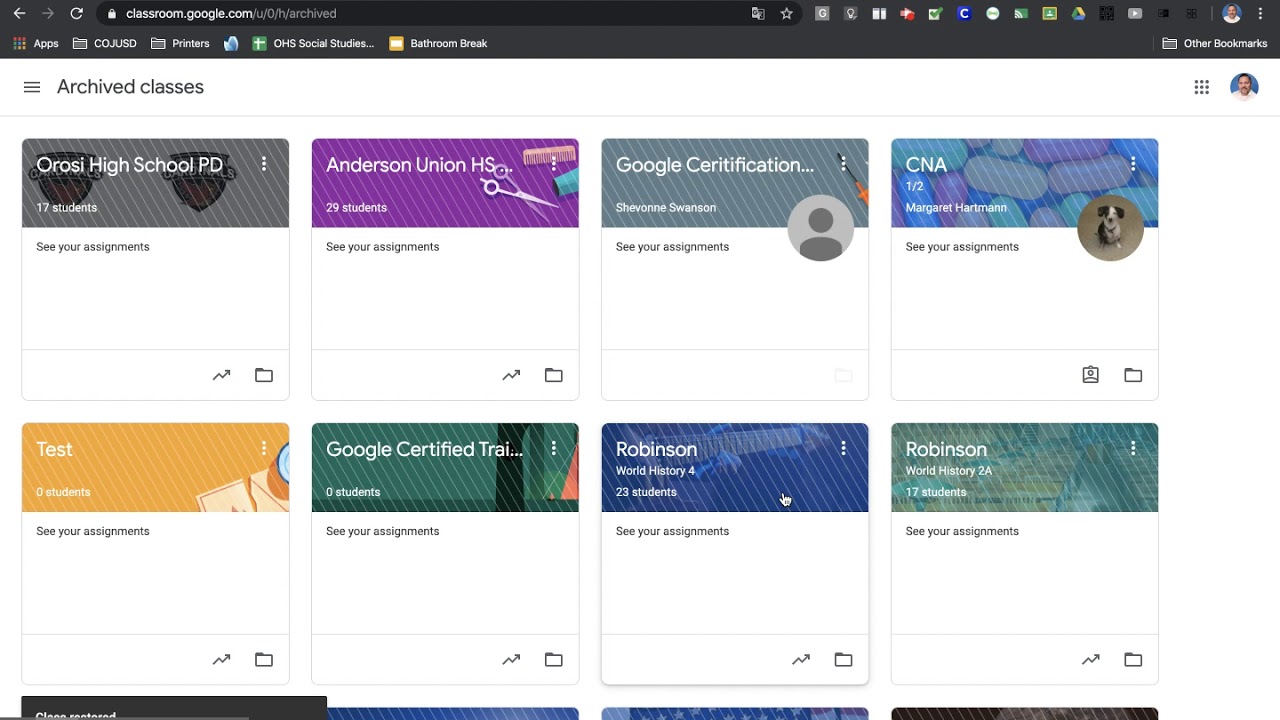Open Drive folder for Robinson World History 4
Image resolution: width=1280 pixels, height=720 pixels.
pyautogui.click(x=843, y=659)
